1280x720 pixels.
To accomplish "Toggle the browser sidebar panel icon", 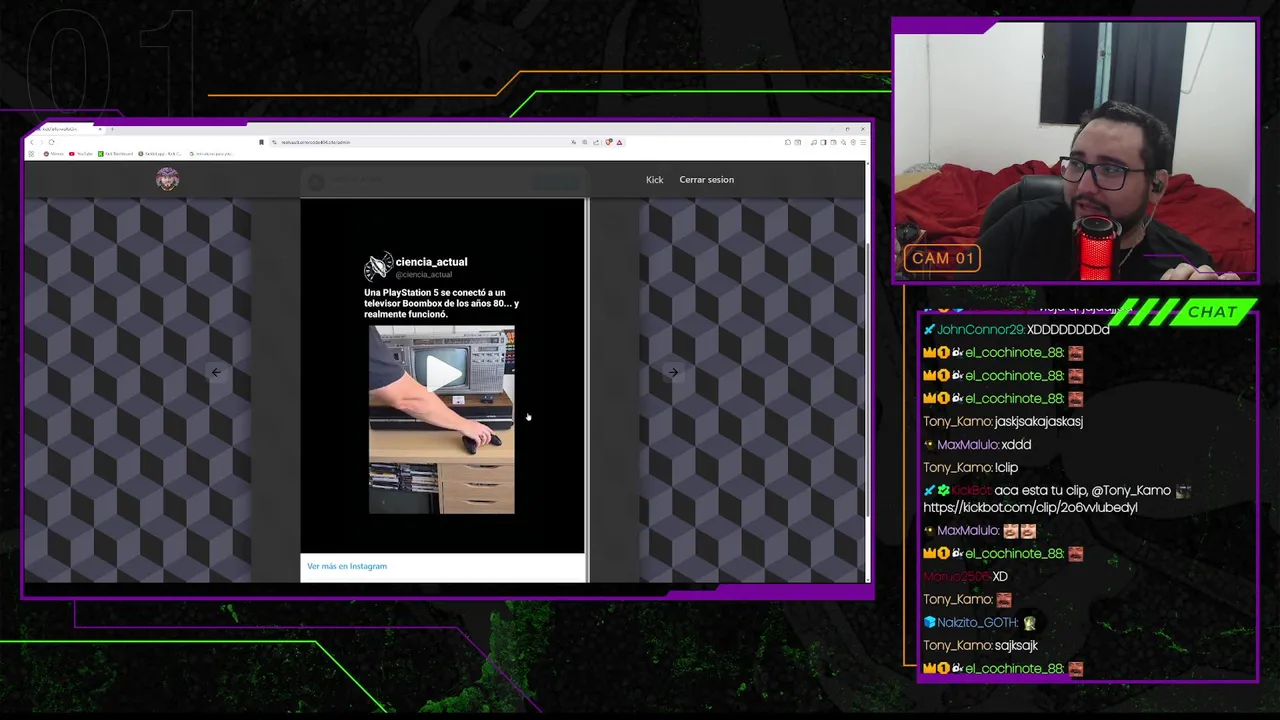I will click(823, 142).
